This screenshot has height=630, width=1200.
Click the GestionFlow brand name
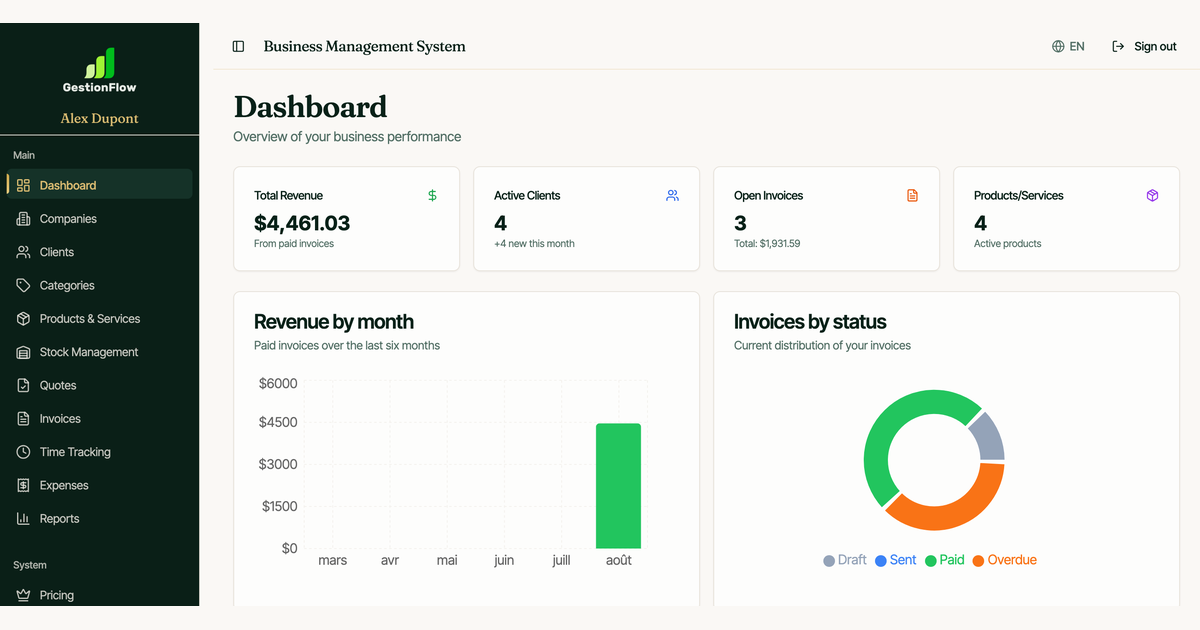[x=100, y=87]
